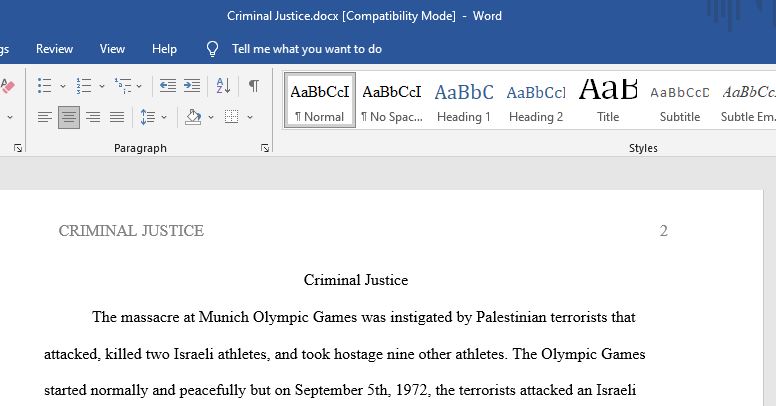Click page number 2 in header

coord(664,231)
